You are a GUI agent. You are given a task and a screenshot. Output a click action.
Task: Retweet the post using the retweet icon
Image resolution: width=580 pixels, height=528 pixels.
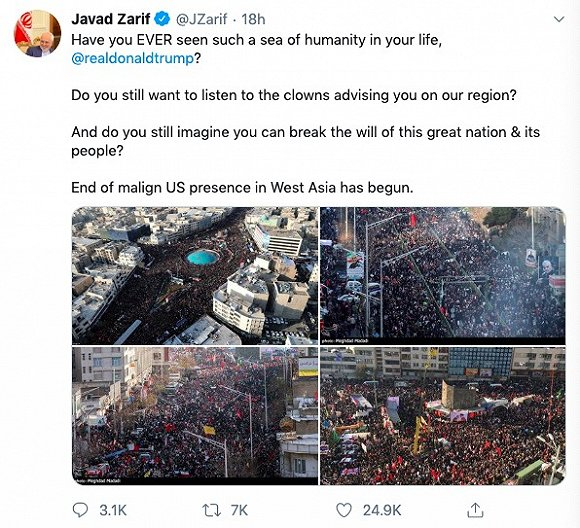pyautogui.click(x=211, y=511)
